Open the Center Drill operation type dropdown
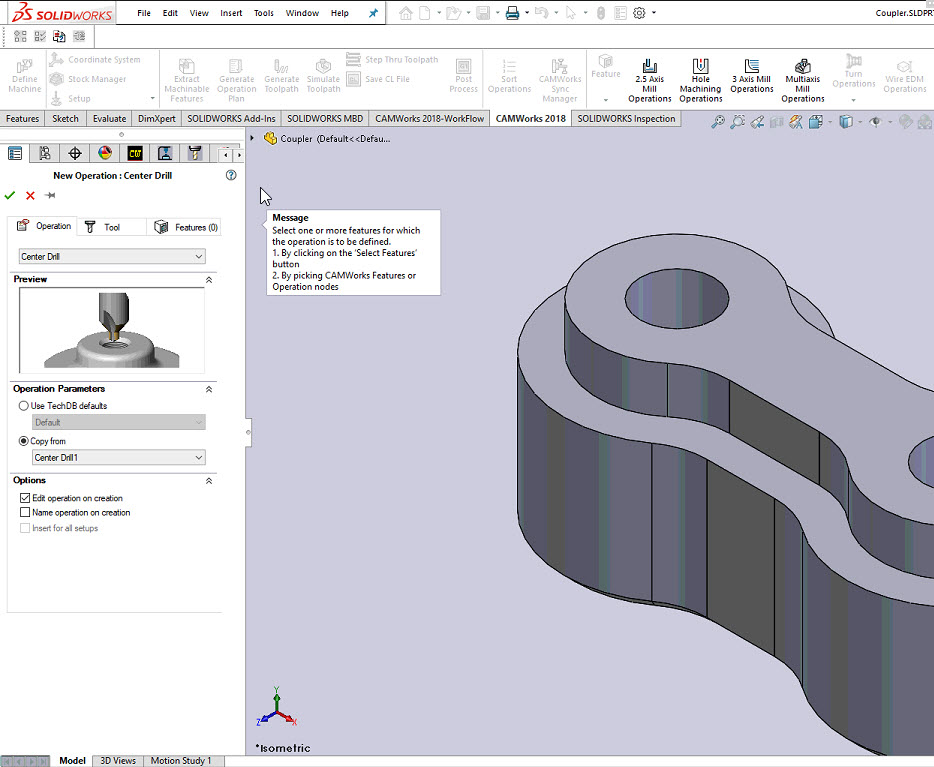This screenshot has width=934, height=767. point(112,257)
